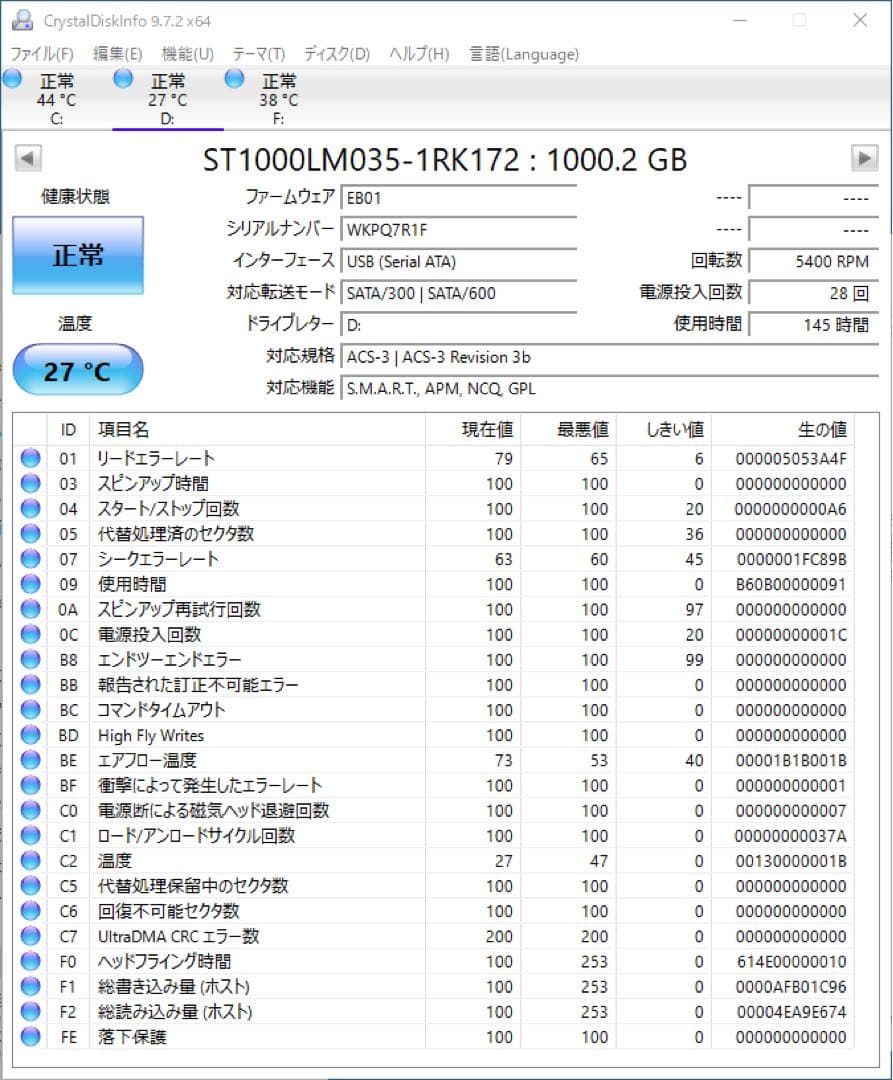Select the firmware value EB01
This screenshot has width=893, height=1080.
pos(459,197)
